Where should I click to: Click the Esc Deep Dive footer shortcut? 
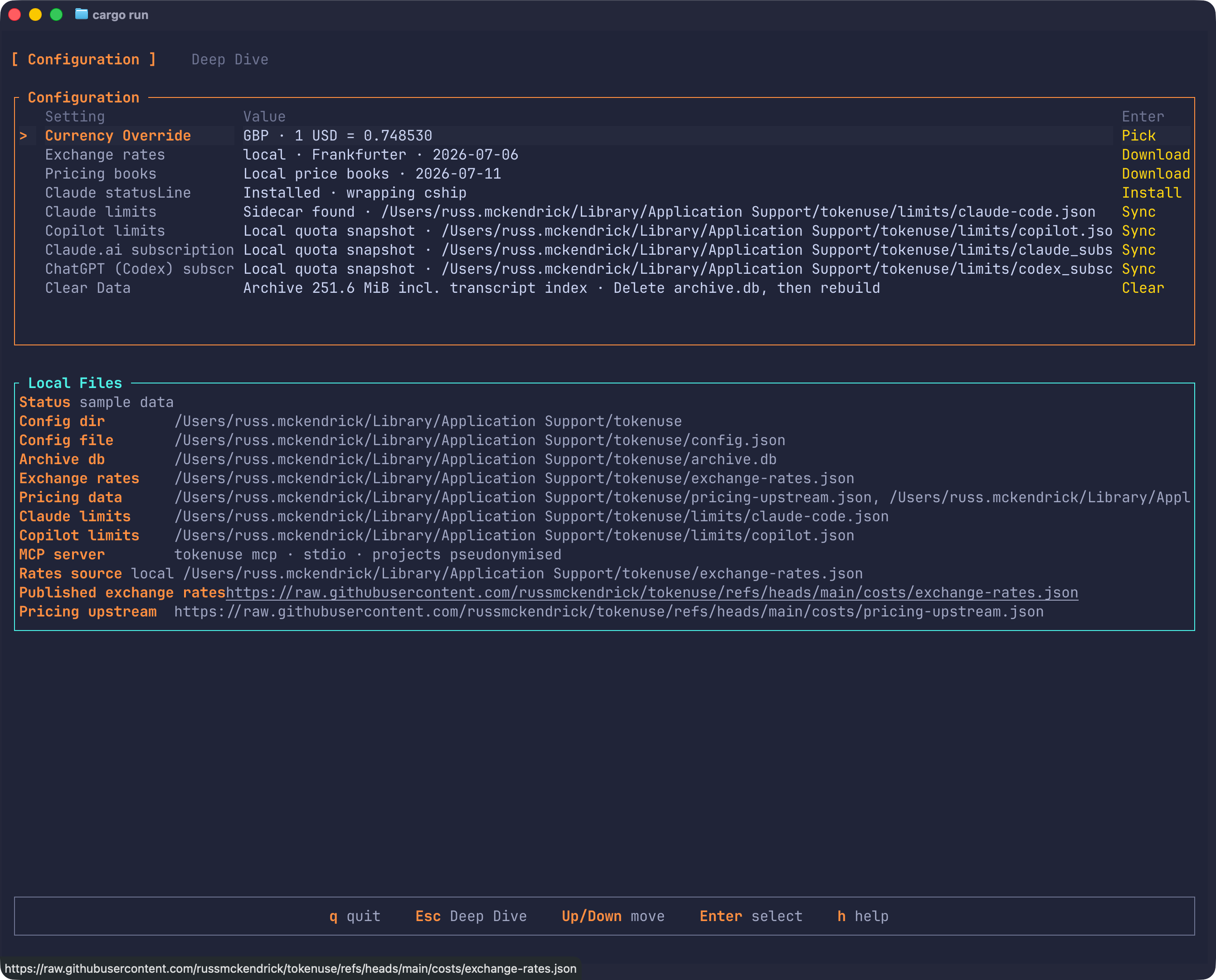[x=471, y=916]
